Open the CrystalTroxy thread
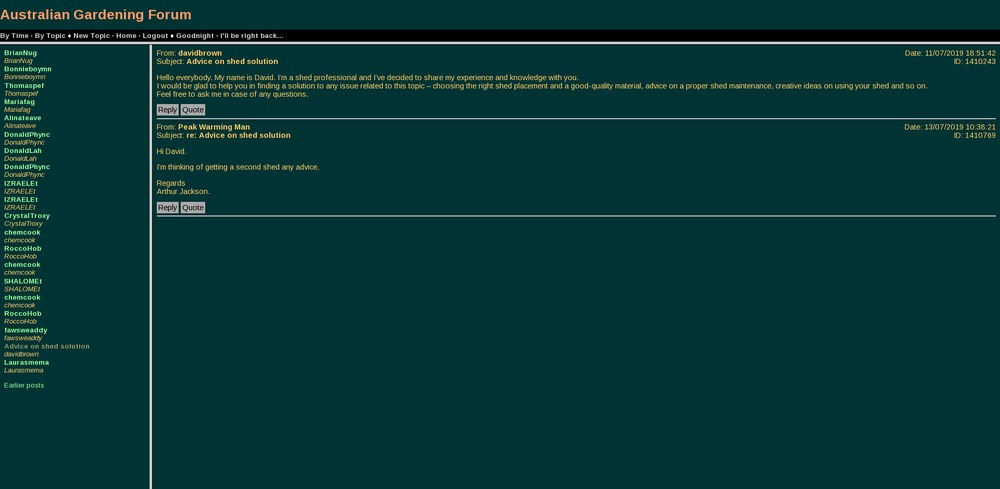The width and height of the screenshot is (1000, 489). coord(27,216)
